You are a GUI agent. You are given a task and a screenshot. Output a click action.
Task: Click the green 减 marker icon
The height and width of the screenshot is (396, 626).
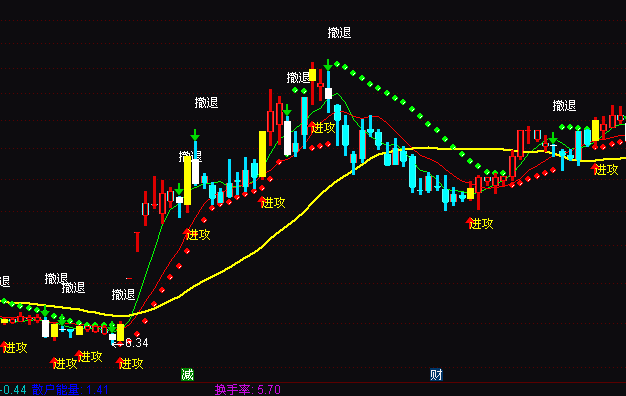coord(187,374)
